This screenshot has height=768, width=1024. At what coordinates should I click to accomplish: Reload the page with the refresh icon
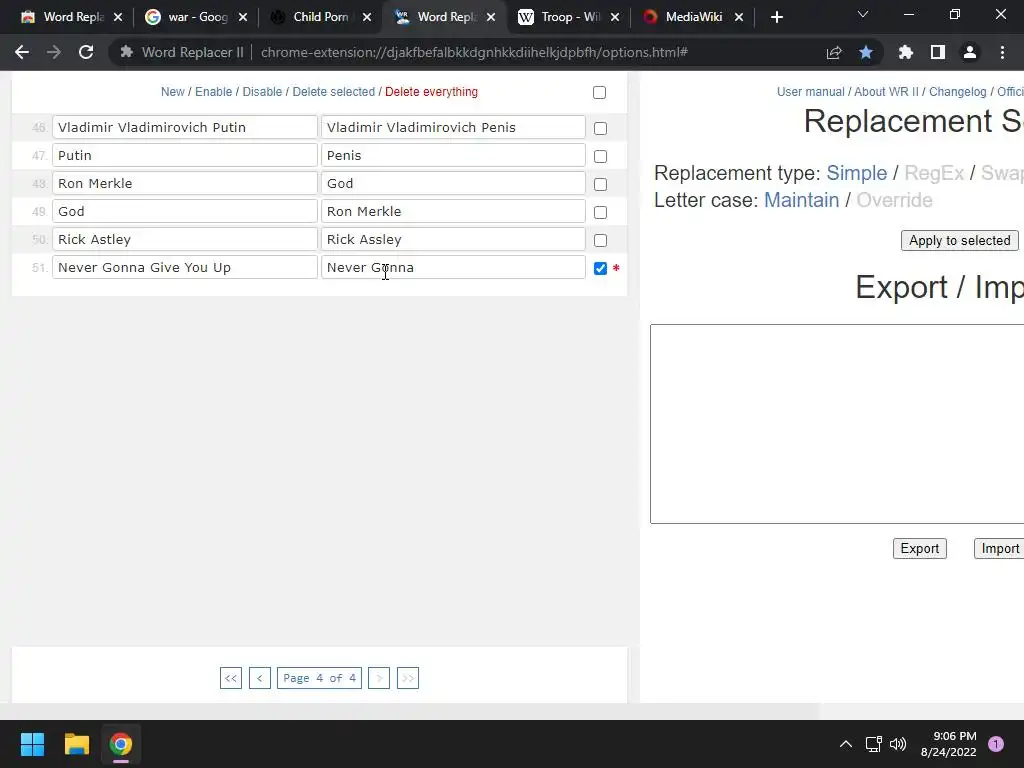(86, 52)
